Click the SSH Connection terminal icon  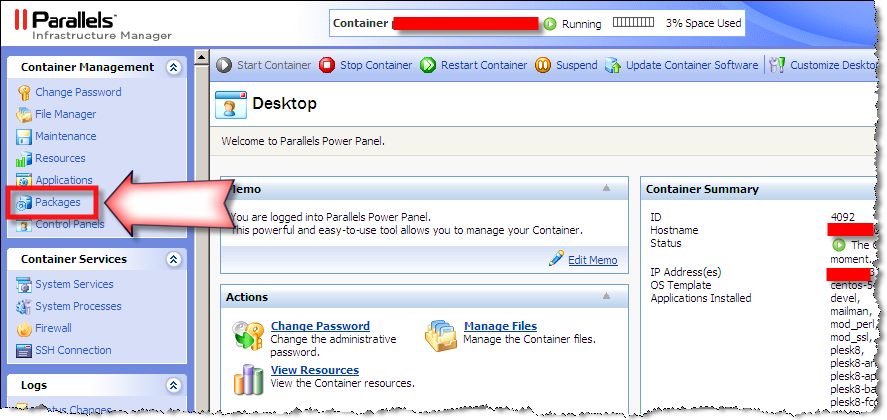[24, 350]
